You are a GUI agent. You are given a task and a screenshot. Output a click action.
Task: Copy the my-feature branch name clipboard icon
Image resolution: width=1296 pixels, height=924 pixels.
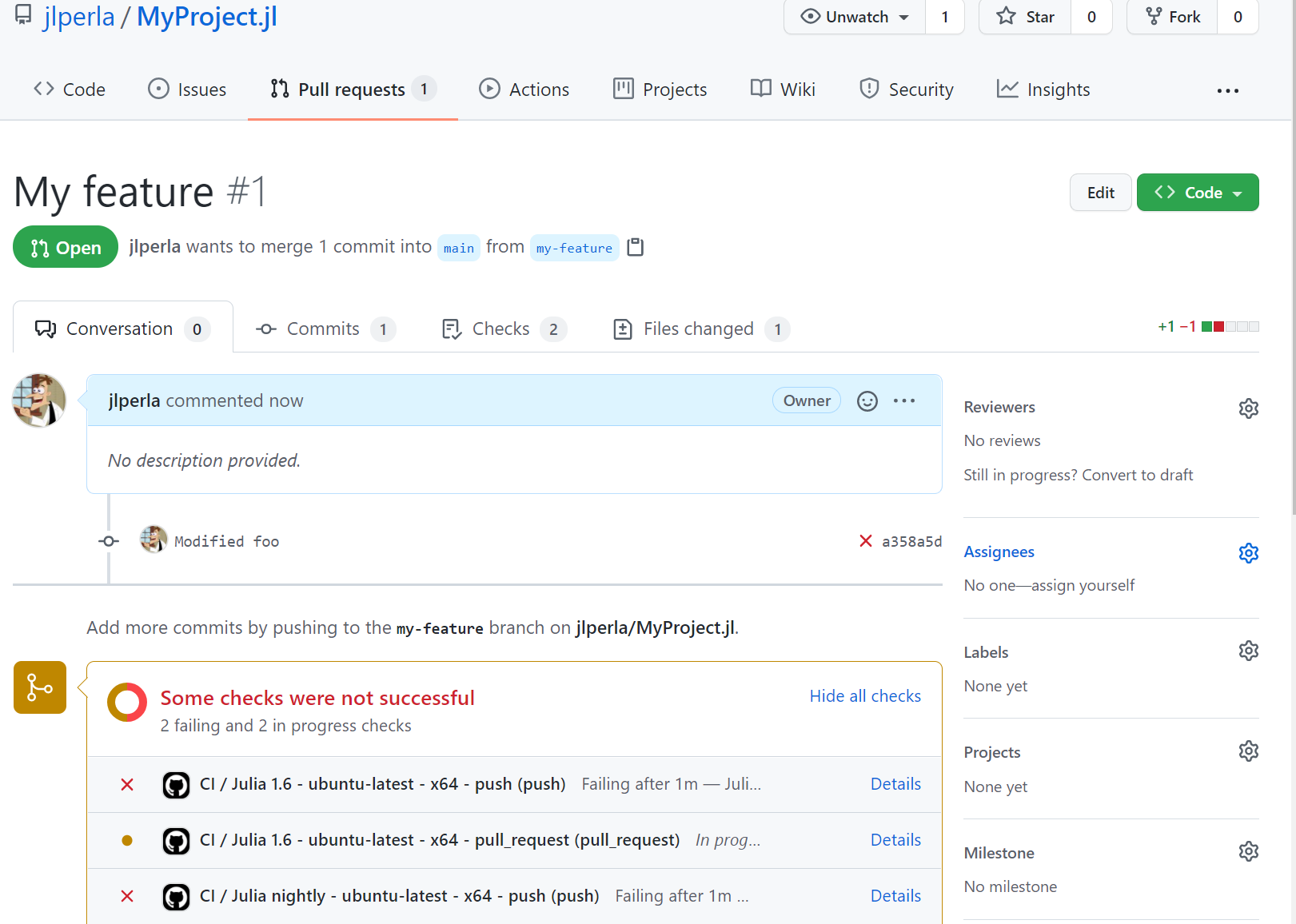click(x=636, y=248)
